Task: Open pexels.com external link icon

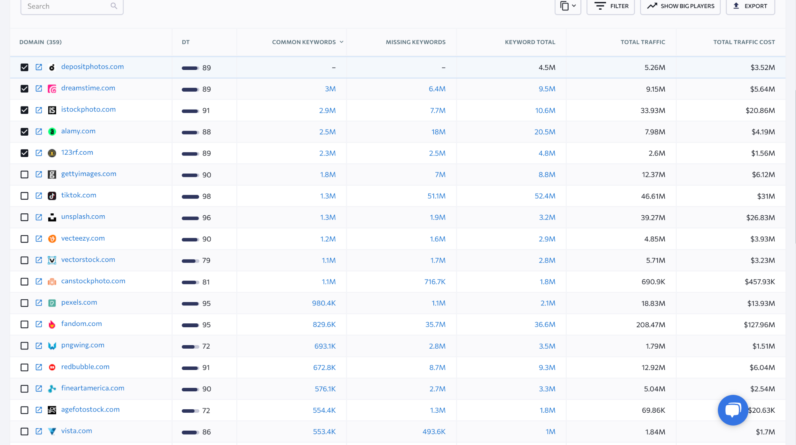Action: point(39,303)
